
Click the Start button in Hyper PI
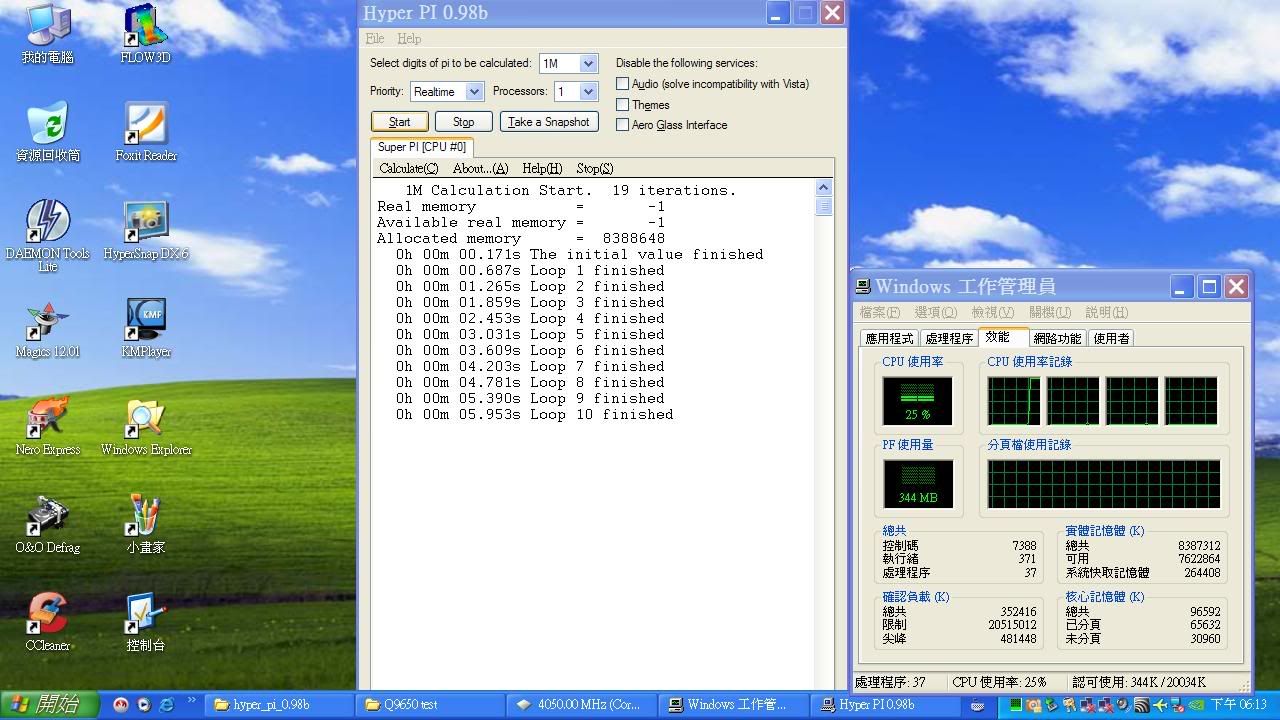click(x=400, y=122)
